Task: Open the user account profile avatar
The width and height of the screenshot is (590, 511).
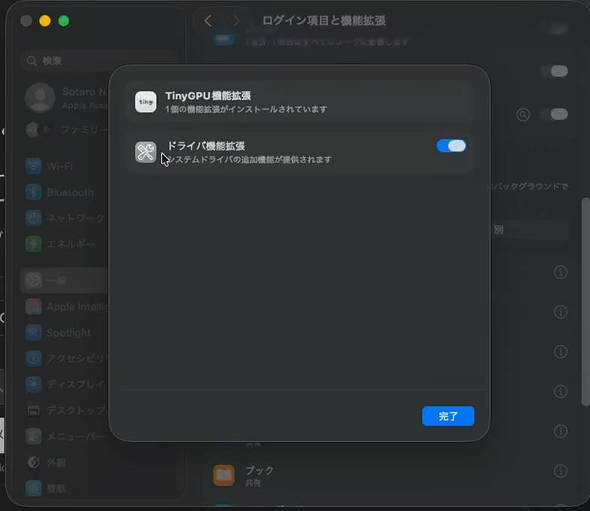Action: point(40,97)
